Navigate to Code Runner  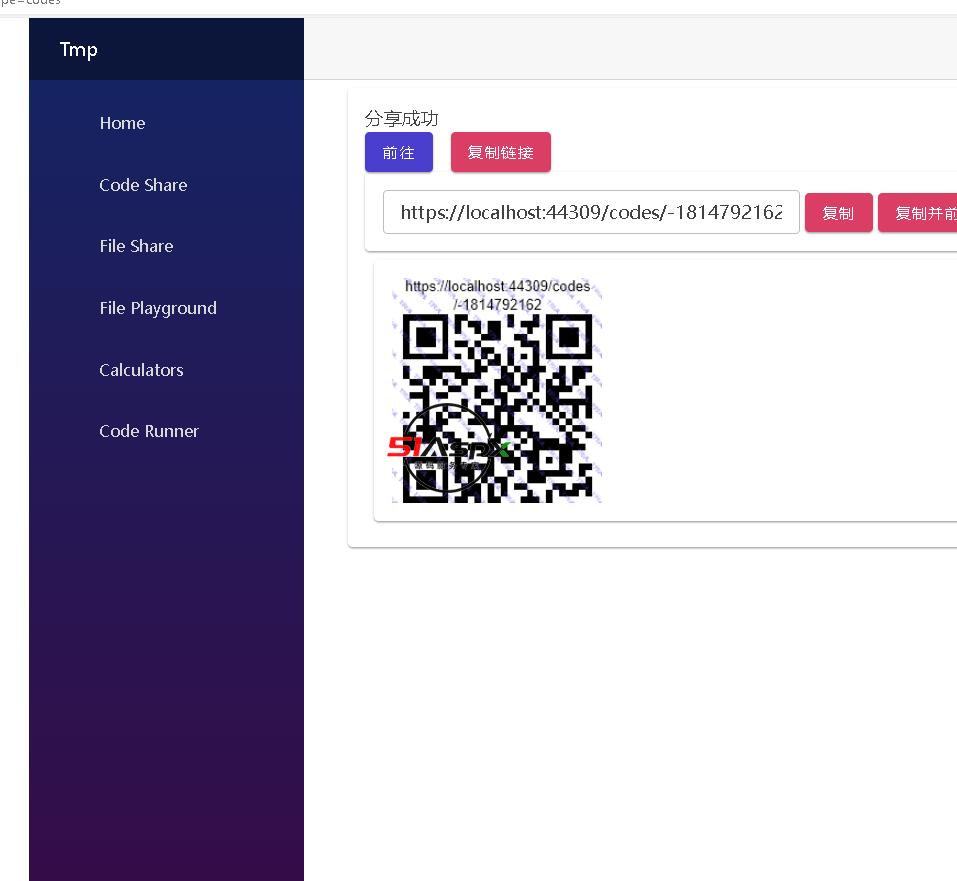(149, 431)
